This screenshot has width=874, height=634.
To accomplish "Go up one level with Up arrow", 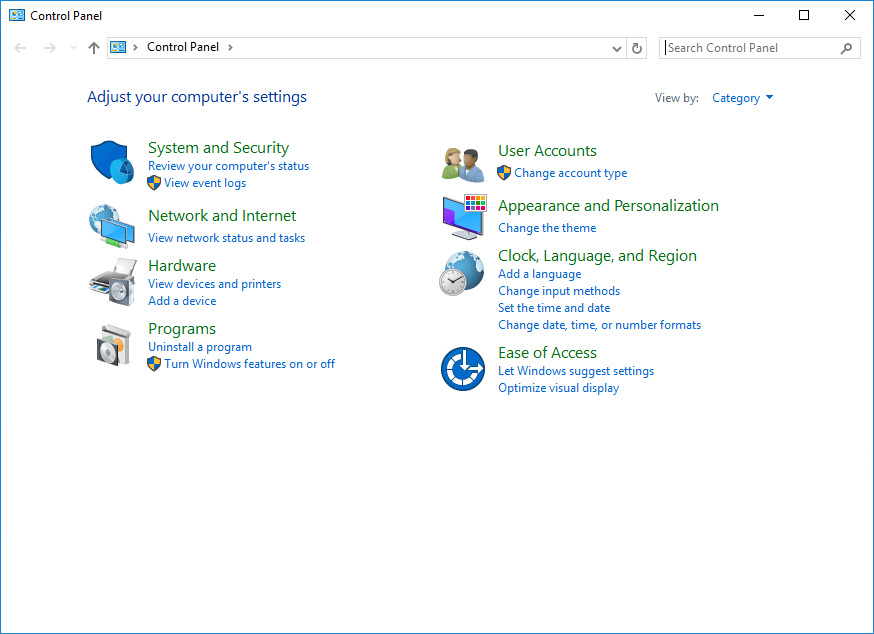I will (x=94, y=48).
